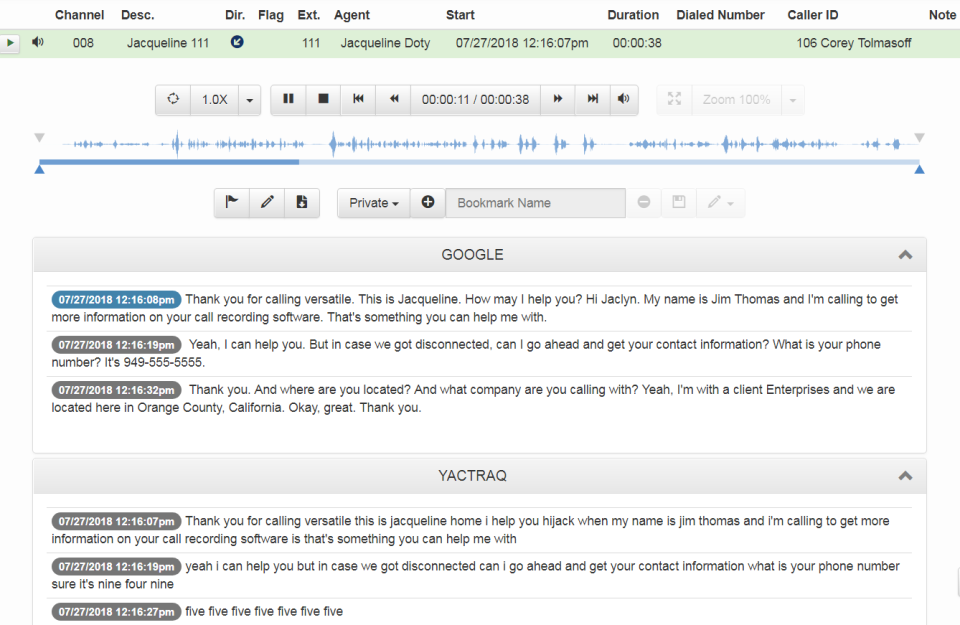
Task: Mute audio with the speaker icon
Action: click(624, 99)
